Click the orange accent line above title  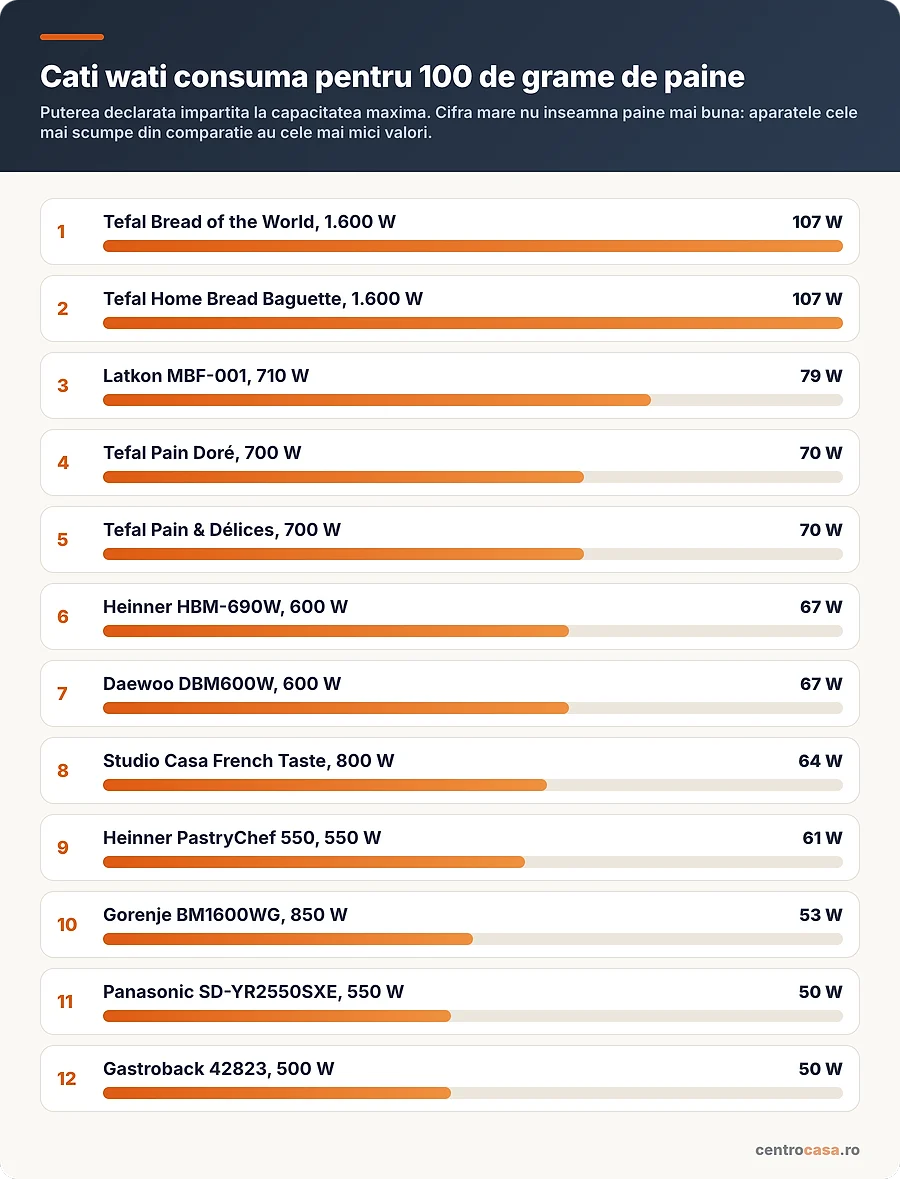point(71,37)
